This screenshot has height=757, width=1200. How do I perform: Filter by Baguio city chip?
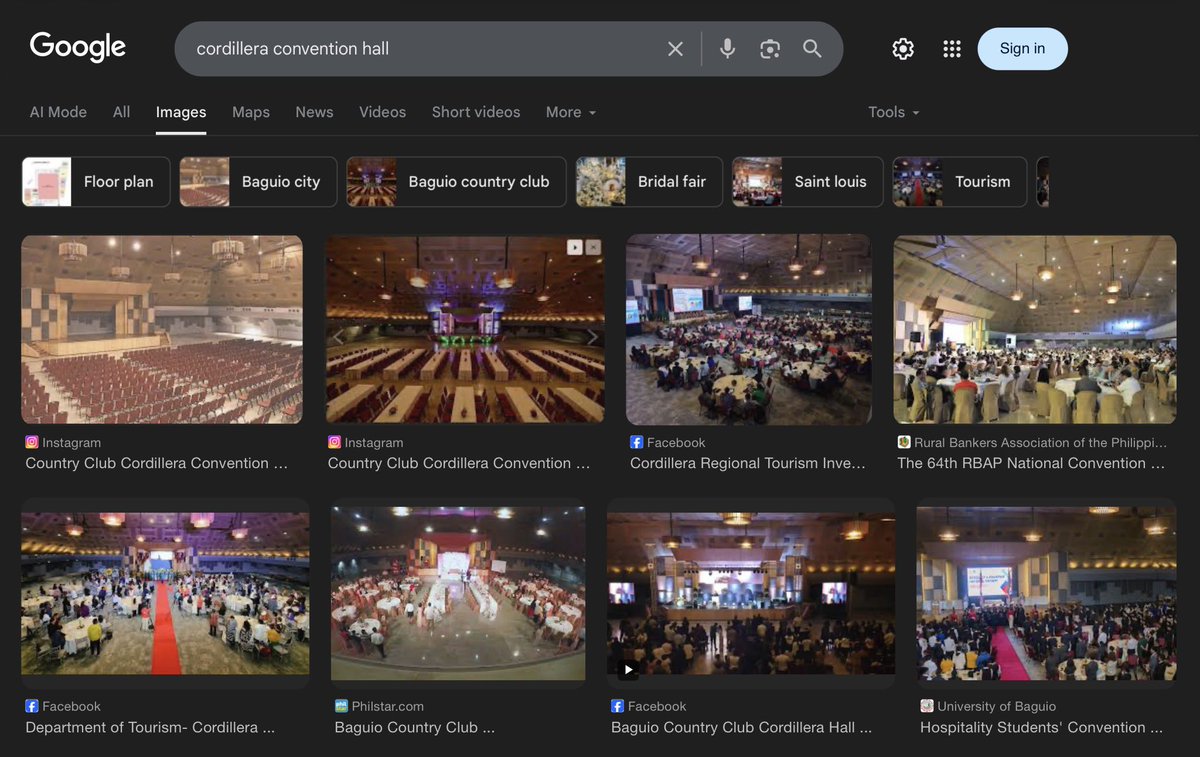[258, 182]
